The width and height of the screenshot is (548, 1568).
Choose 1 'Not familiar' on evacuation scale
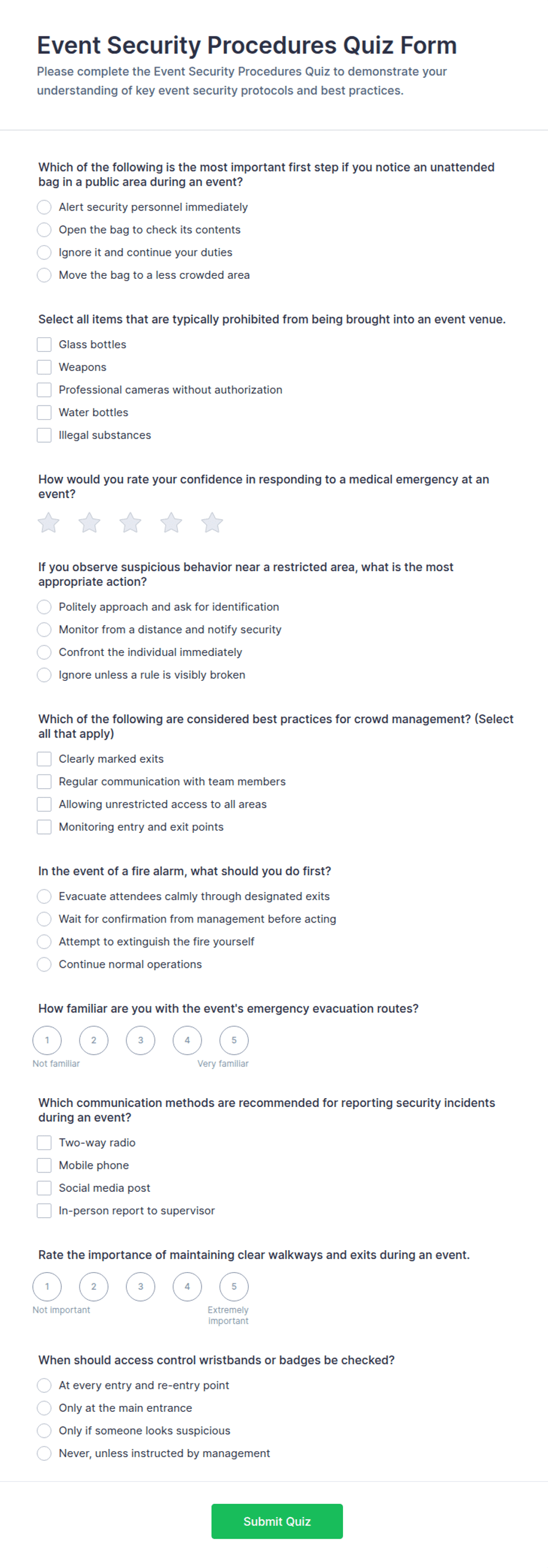(x=47, y=1040)
